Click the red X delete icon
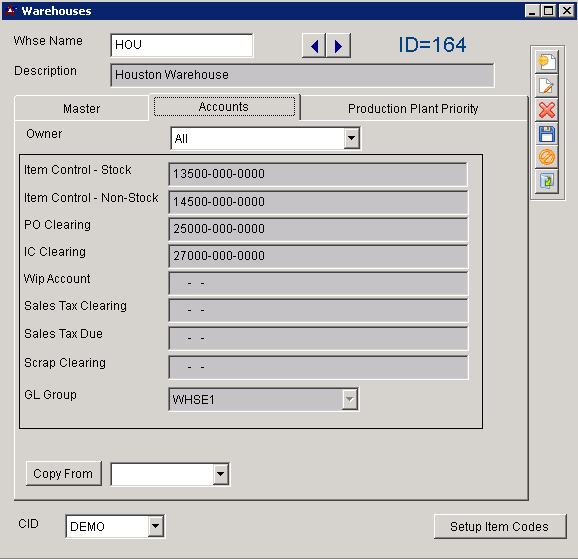Screen dimensions: 578x559 547,110
